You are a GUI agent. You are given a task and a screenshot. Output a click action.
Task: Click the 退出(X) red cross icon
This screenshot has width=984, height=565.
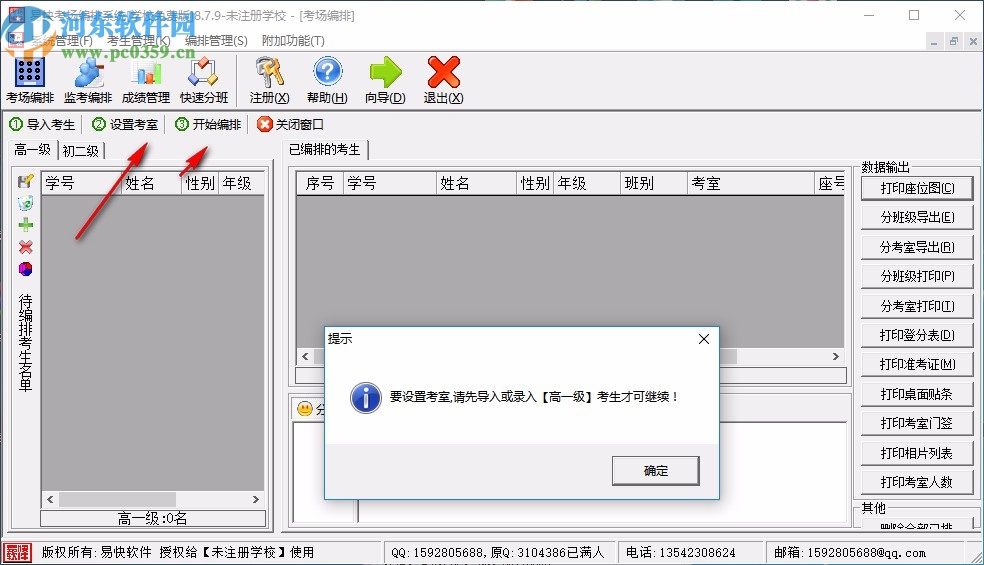(444, 80)
